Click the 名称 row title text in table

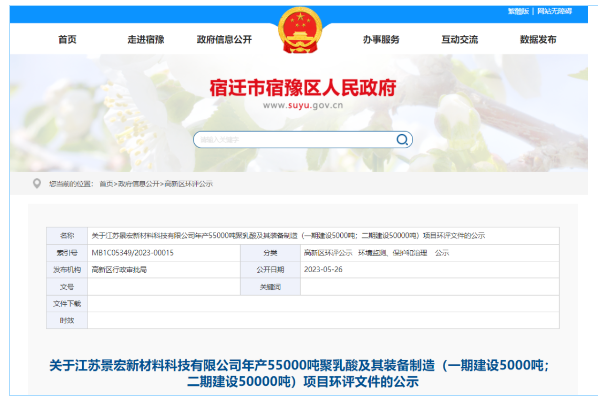(288, 236)
